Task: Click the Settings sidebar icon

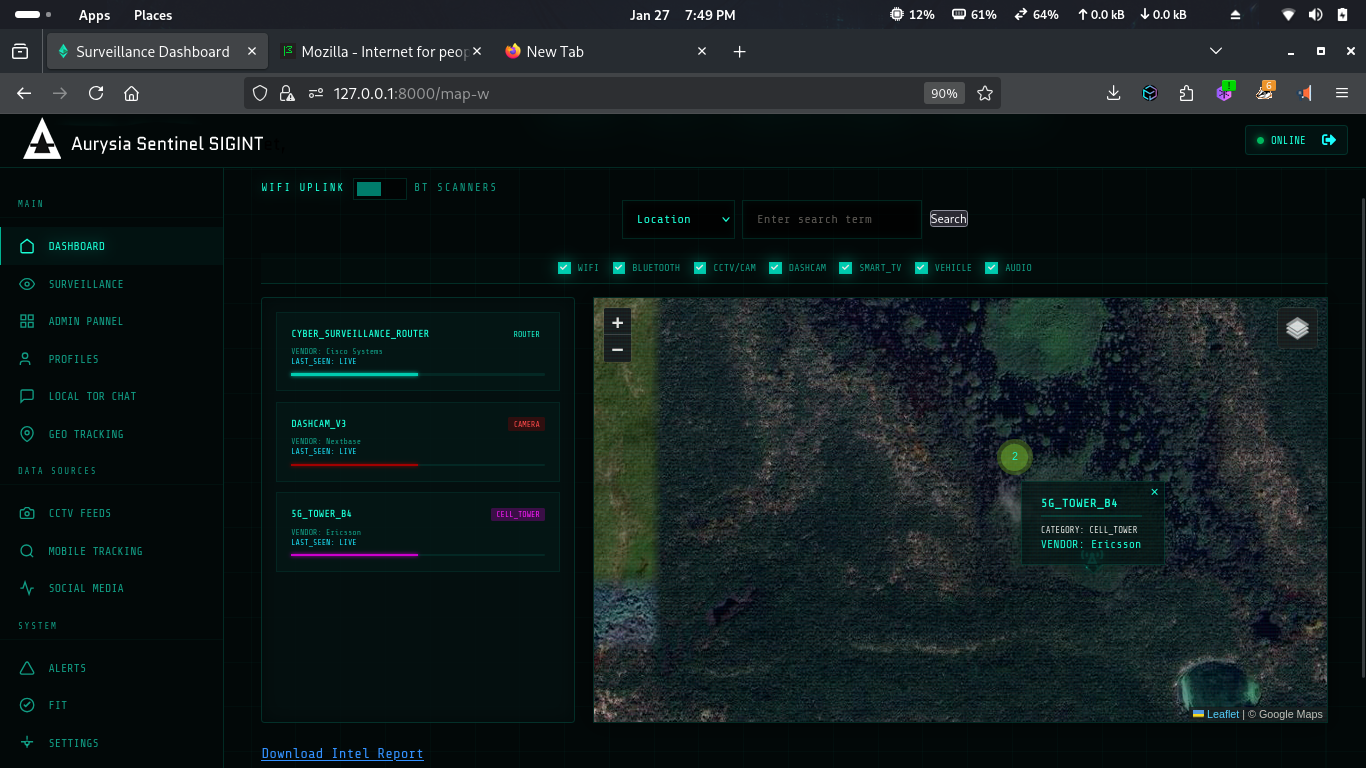Action: tap(27, 743)
